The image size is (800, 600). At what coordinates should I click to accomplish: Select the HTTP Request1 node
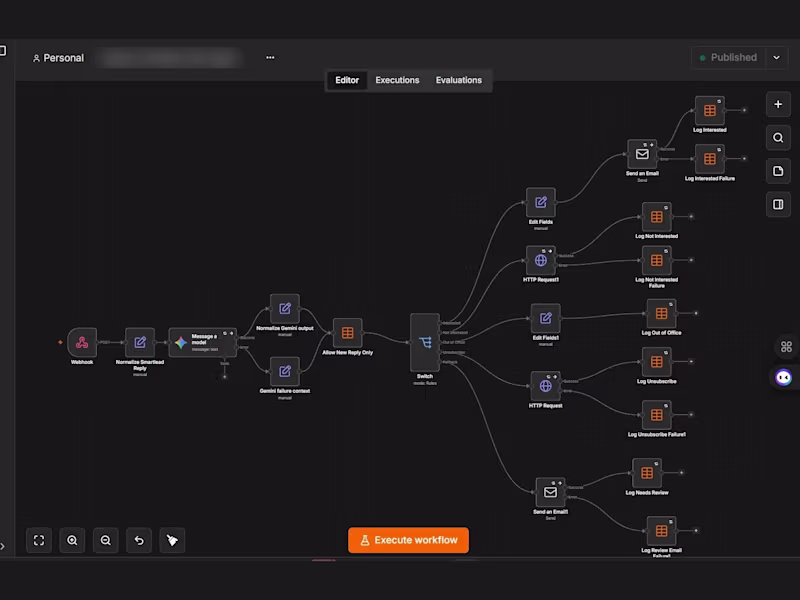(x=541, y=260)
